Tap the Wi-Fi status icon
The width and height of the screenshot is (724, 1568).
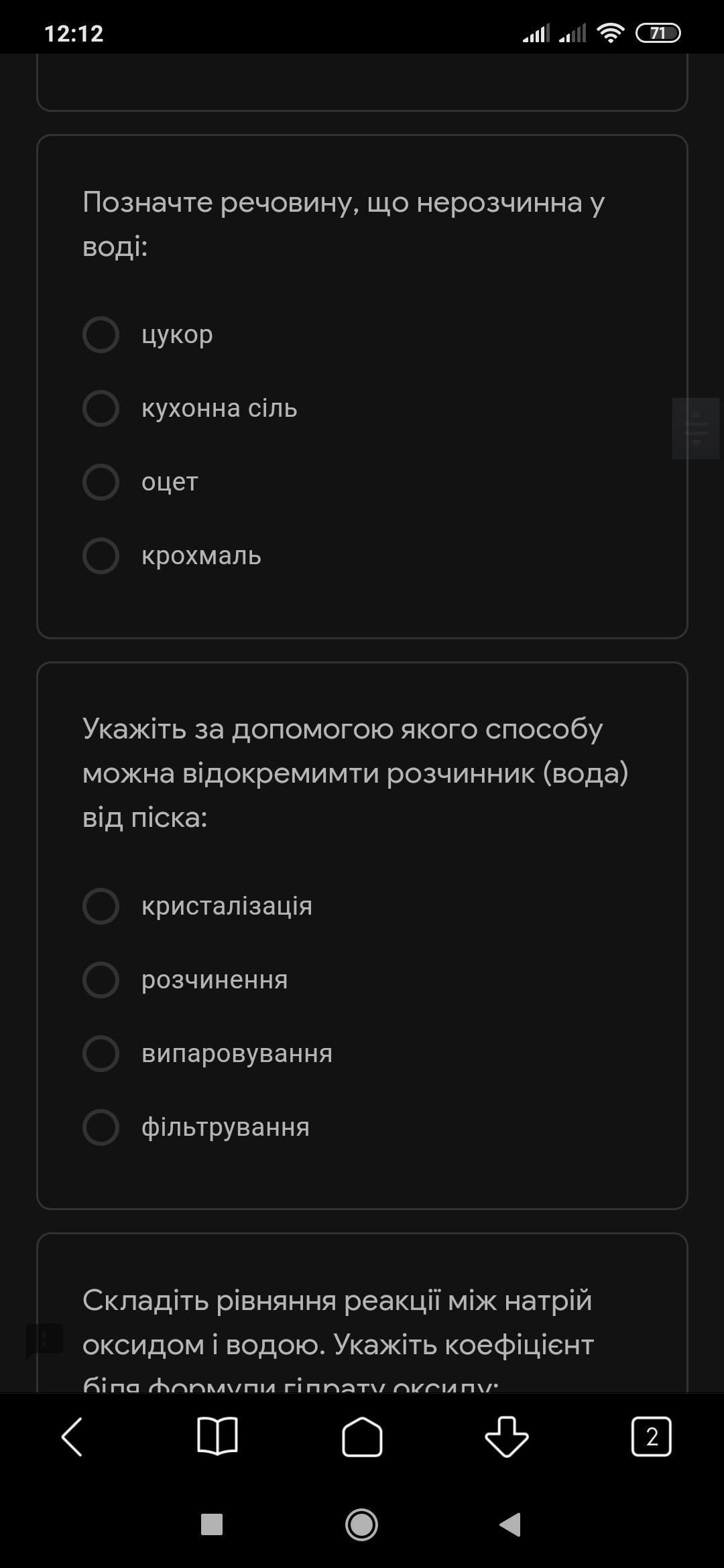pos(610,33)
